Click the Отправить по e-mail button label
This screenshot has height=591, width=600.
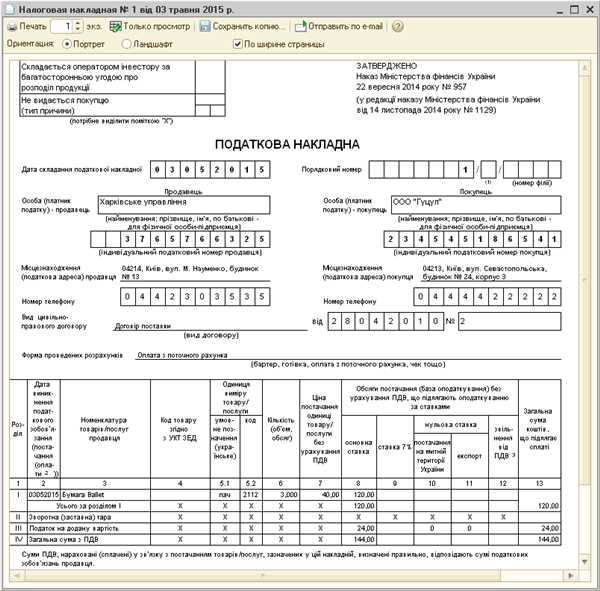[x=346, y=26]
